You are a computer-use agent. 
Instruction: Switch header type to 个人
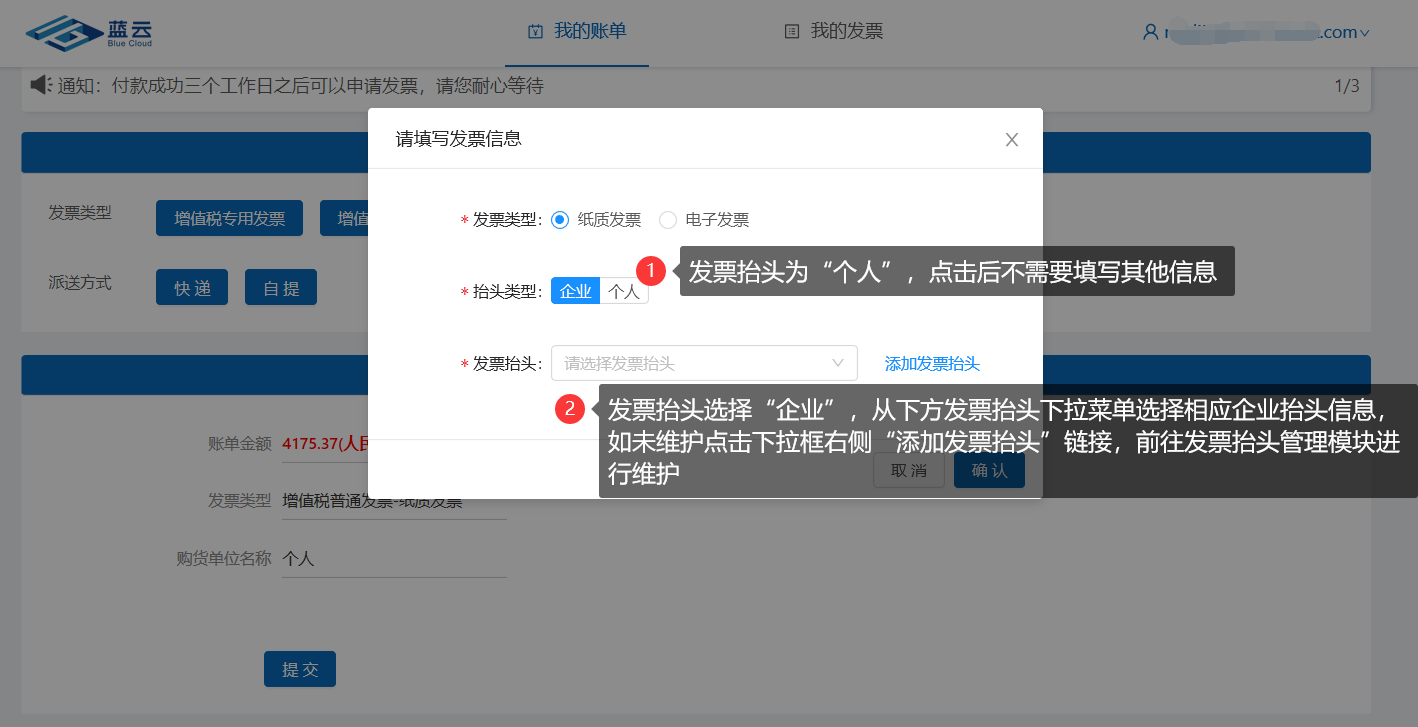click(x=624, y=292)
